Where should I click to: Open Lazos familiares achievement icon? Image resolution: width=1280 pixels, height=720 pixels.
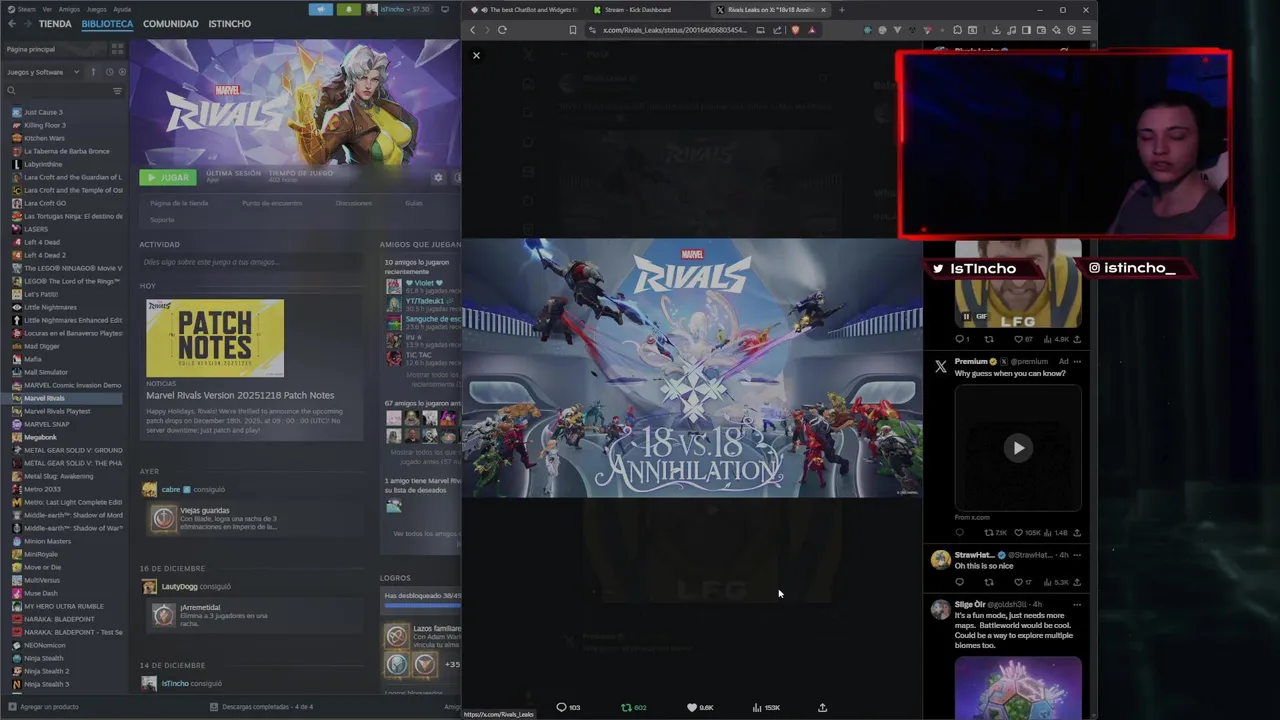tap(397, 635)
